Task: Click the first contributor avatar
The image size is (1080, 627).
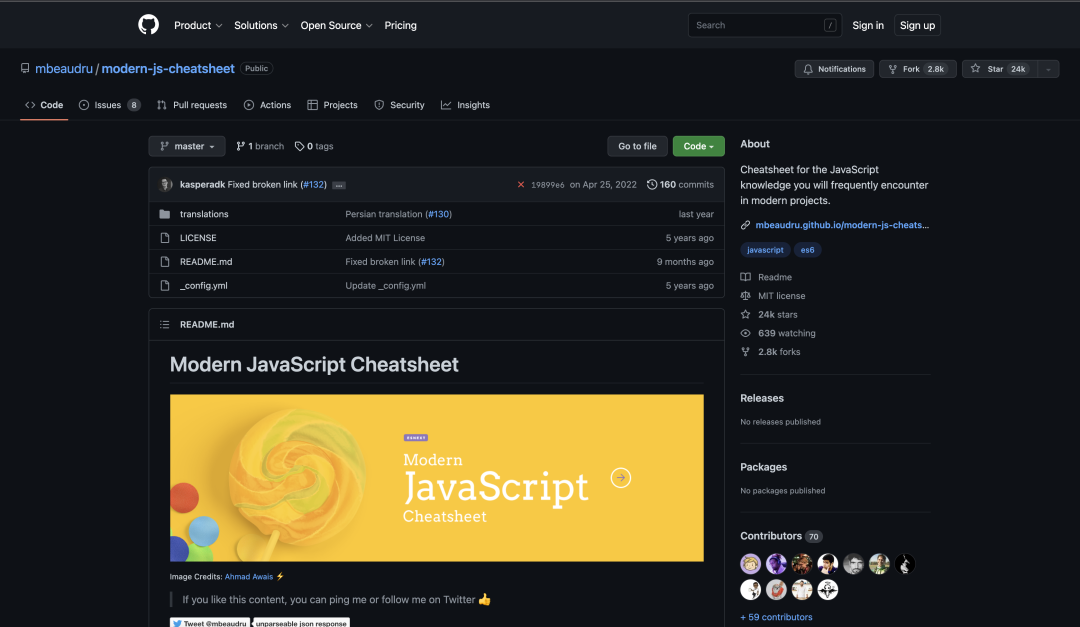Action: coord(750,564)
